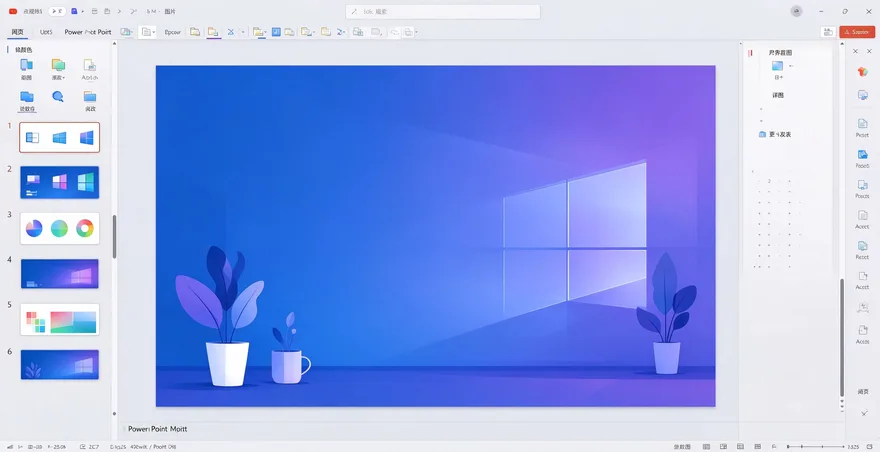Viewport: 880px width, 452px height.
Task: Click the orange button at top right
Action: click(857, 32)
